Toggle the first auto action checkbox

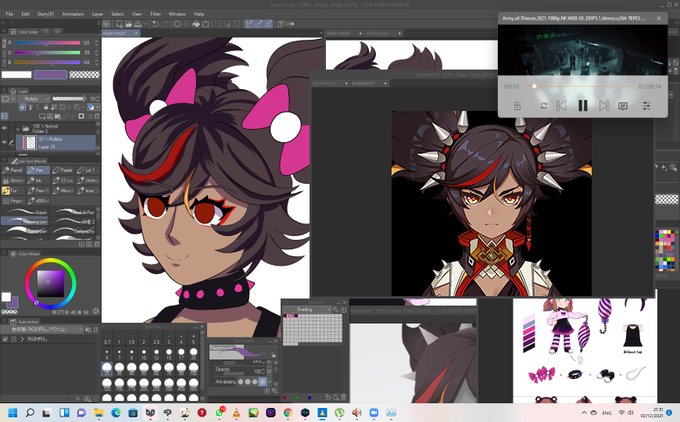click(x=5, y=339)
